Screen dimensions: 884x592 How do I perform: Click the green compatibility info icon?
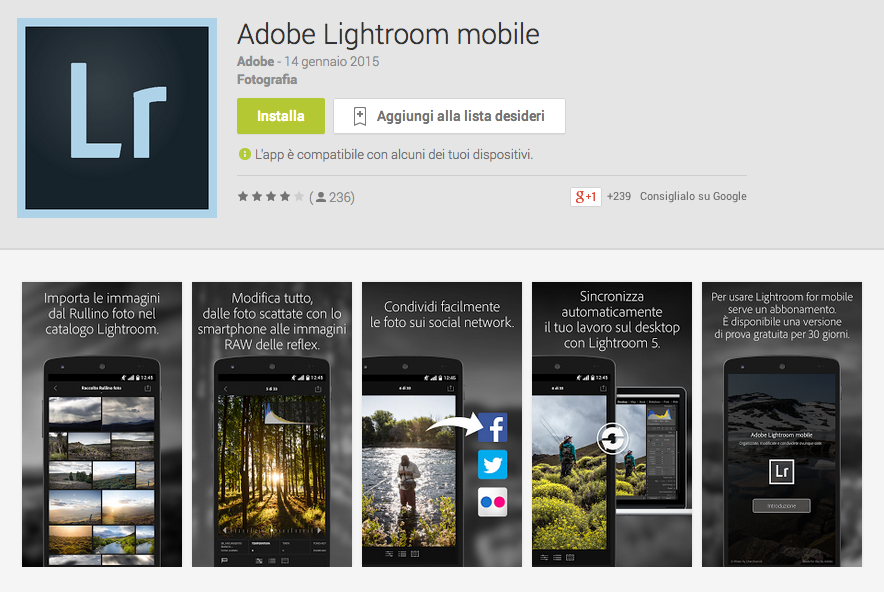pyautogui.click(x=245, y=154)
